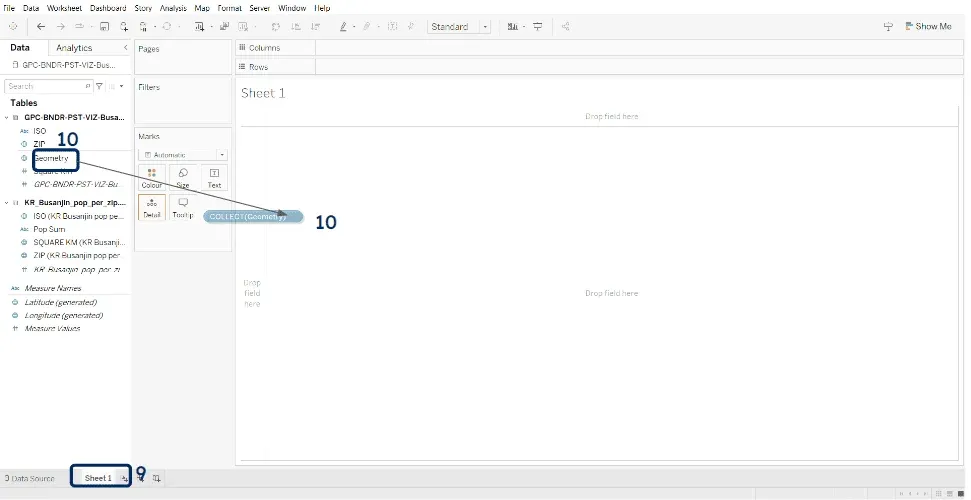Select the COLLECT(Geometry) pill
This screenshot has width=971, height=500.
[x=253, y=216]
